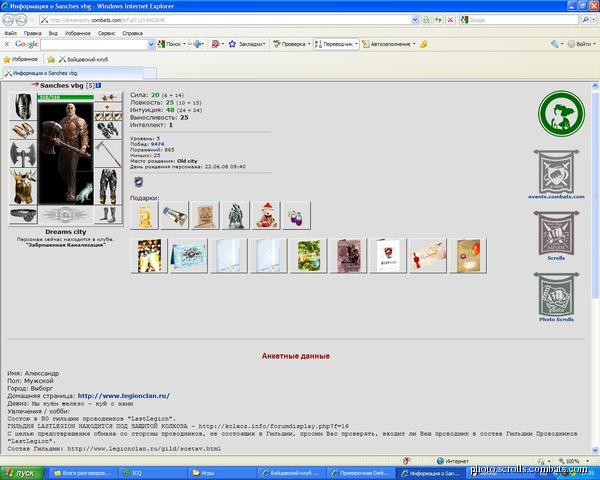Switch to the Игры taskbar folder
Viewport: 600px width, 480px height.
[x=221, y=473]
